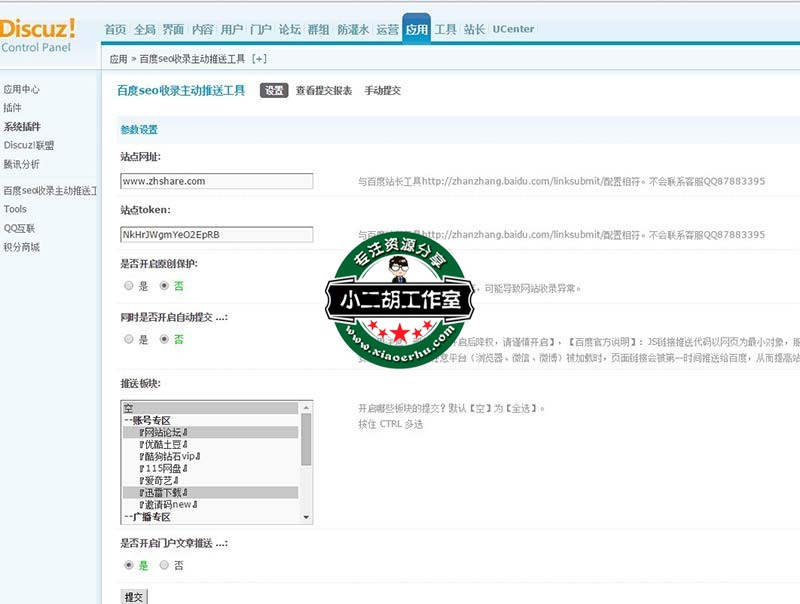Screen dimensions: 800x604
Task: Select 『优酷土豆』 in the 推送板块 list
Action: [164, 444]
